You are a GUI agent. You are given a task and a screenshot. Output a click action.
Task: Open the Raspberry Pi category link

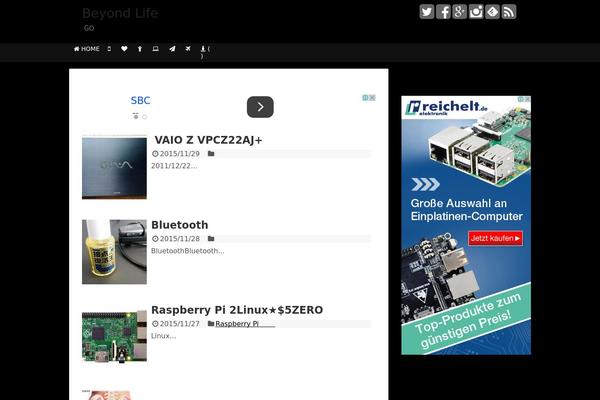click(245, 323)
